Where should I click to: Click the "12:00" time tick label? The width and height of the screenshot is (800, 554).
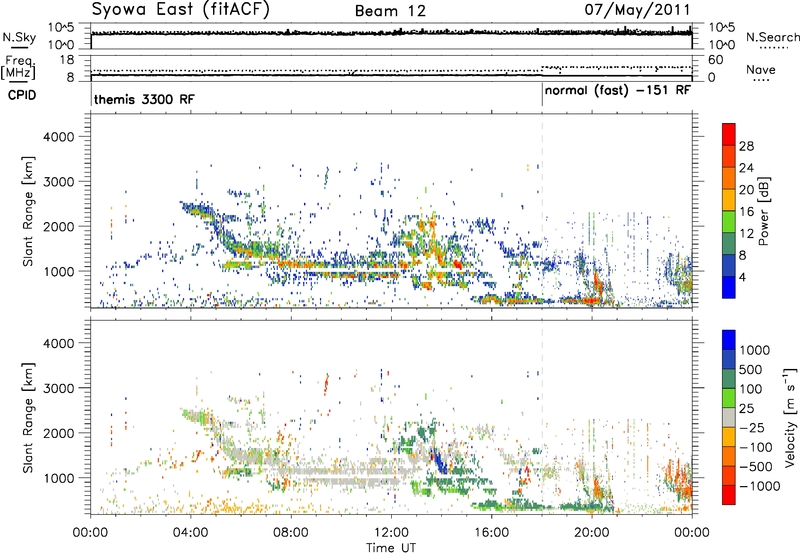pyautogui.click(x=391, y=533)
